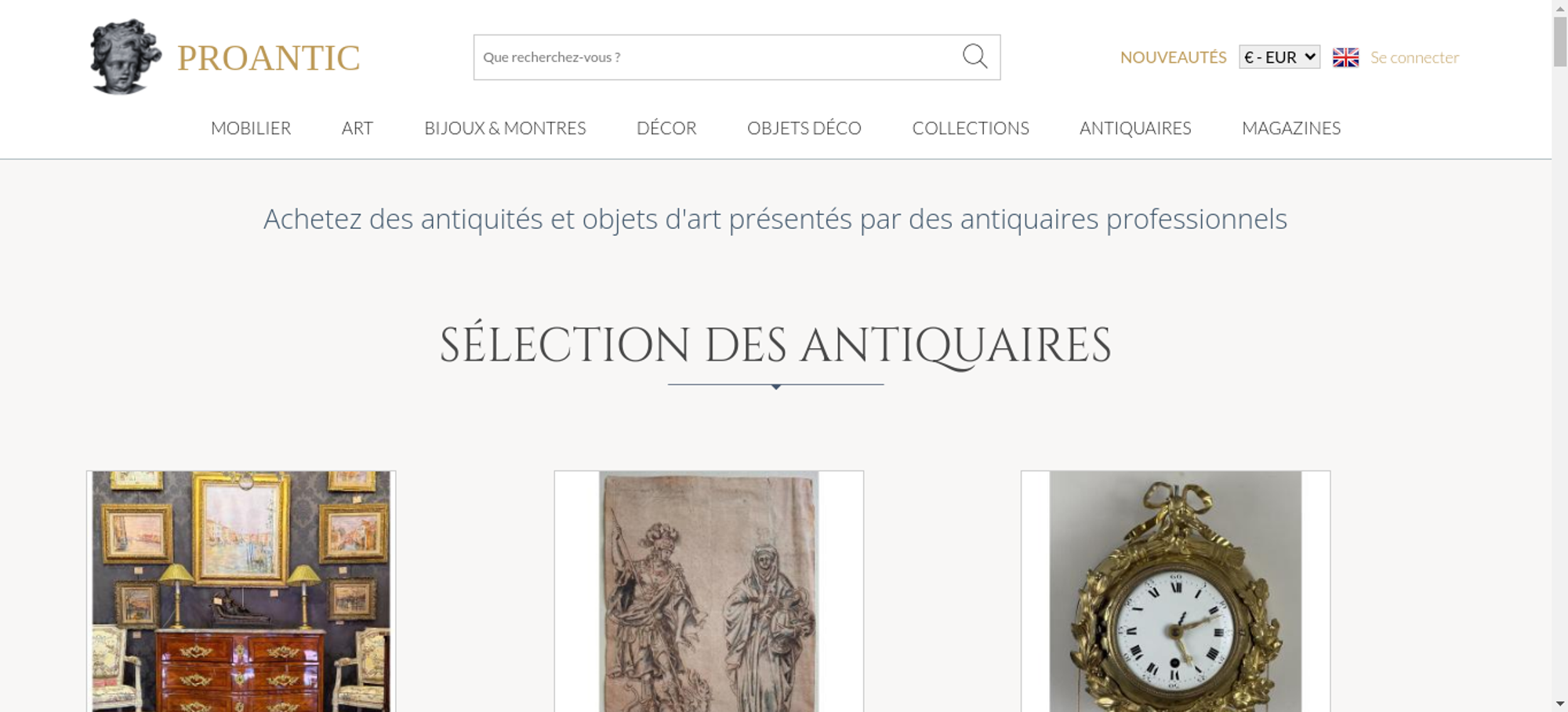Viewport: 1568px width, 712px height.
Task: Open the € - EUR currency dropdown
Action: click(x=1279, y=57)
